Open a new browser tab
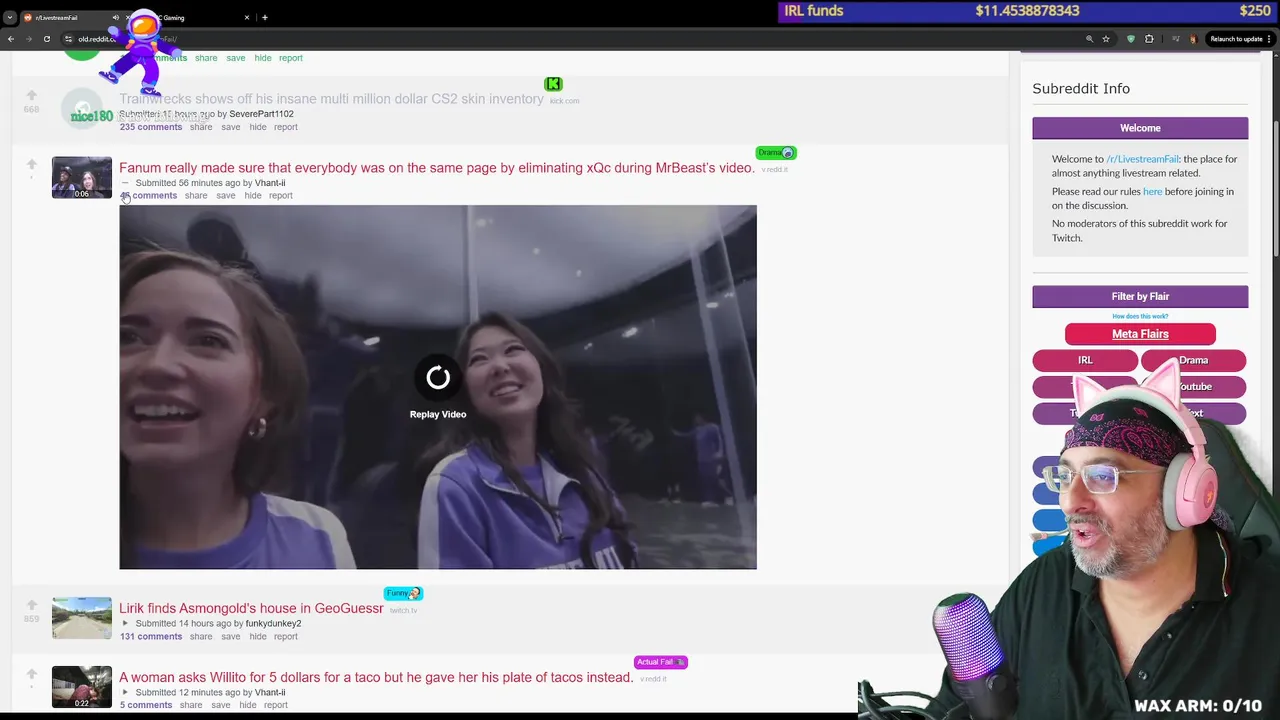 265,17
